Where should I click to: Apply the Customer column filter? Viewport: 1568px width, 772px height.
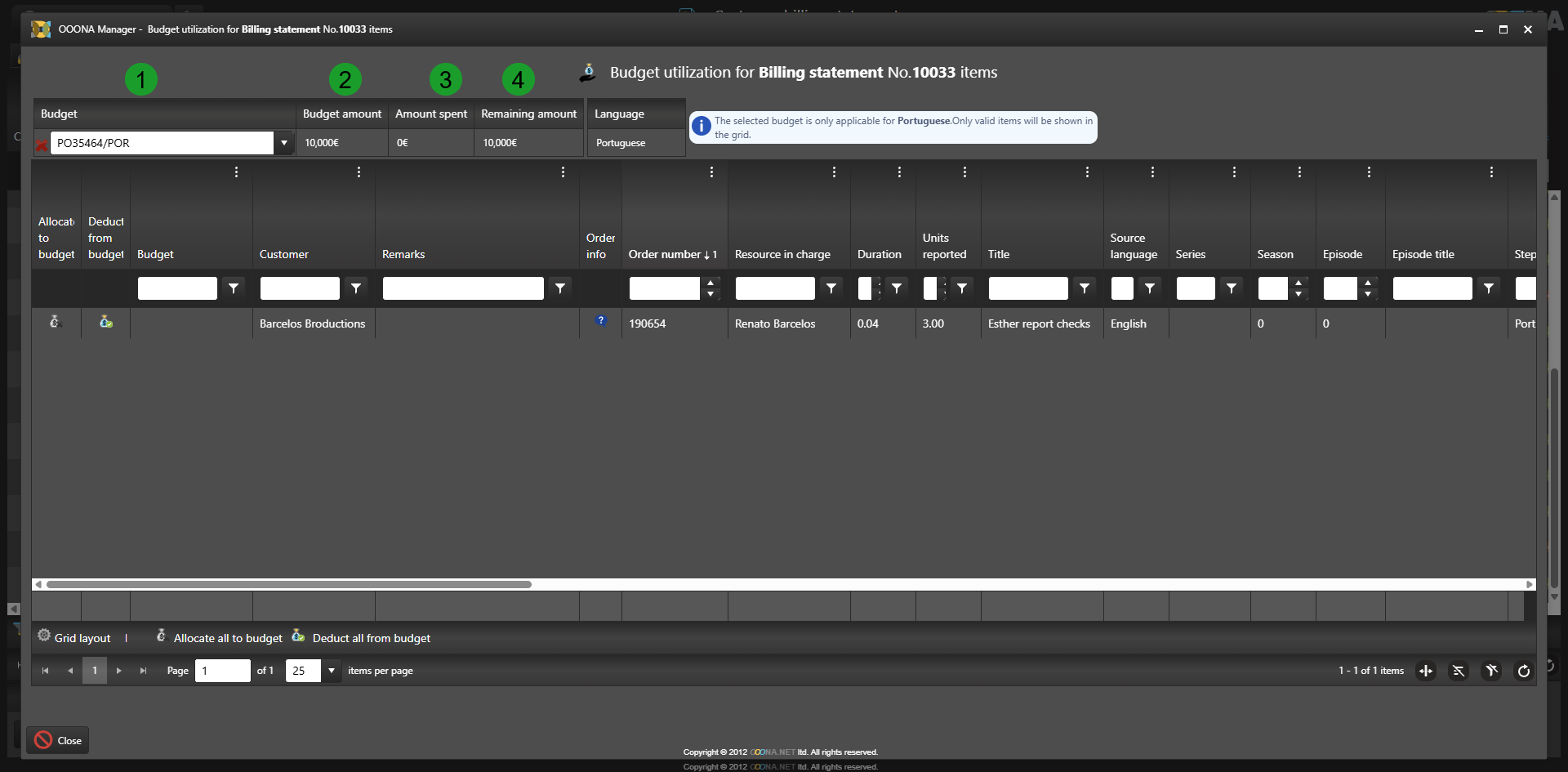[356, 288]
